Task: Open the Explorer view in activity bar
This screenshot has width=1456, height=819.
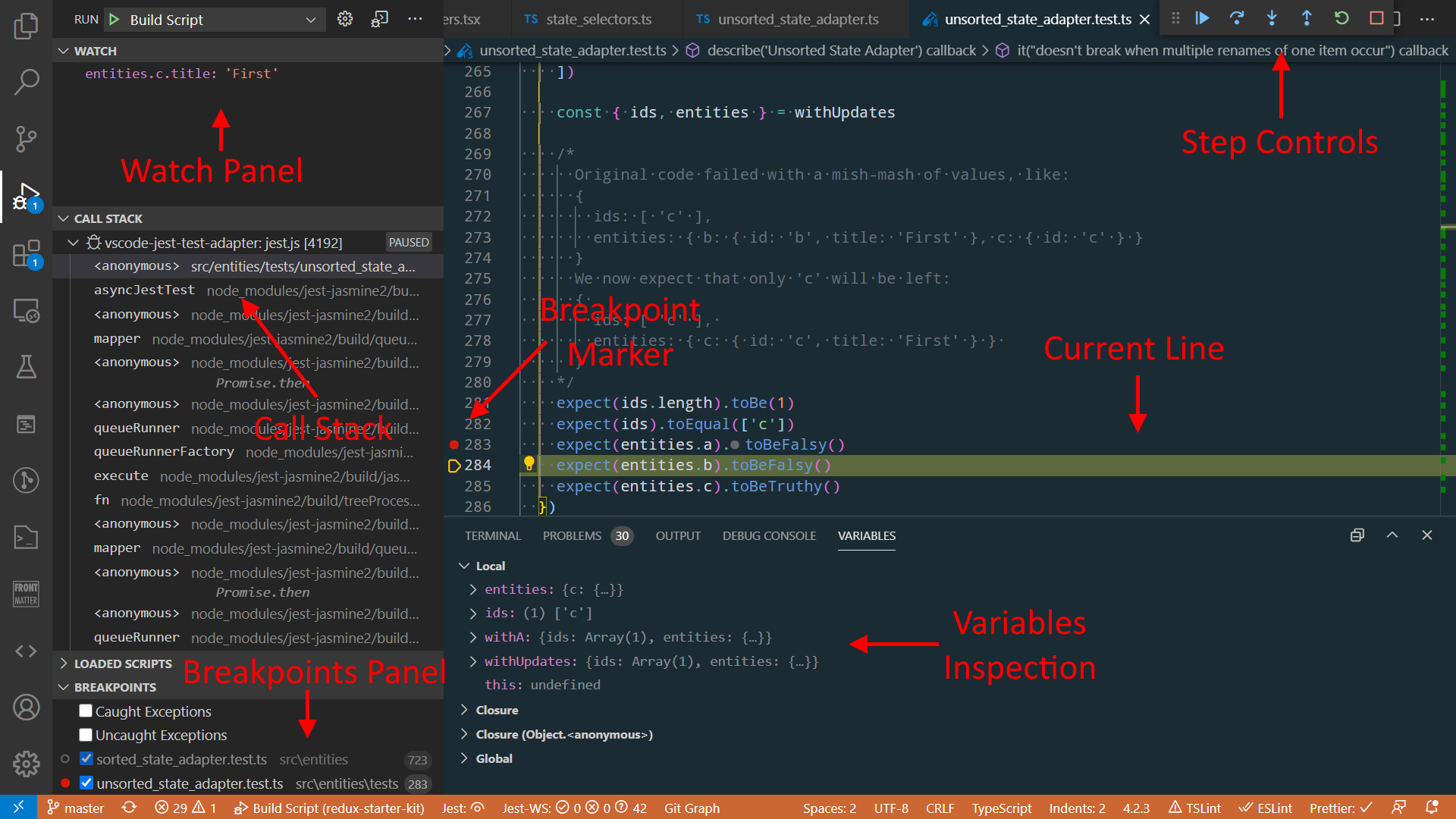Action: 26,26
